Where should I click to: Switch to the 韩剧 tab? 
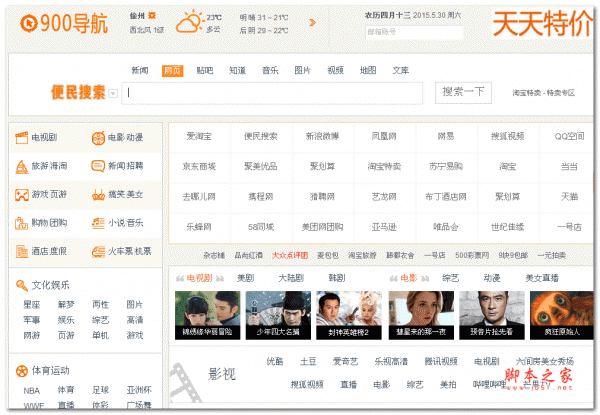[337, 278]
